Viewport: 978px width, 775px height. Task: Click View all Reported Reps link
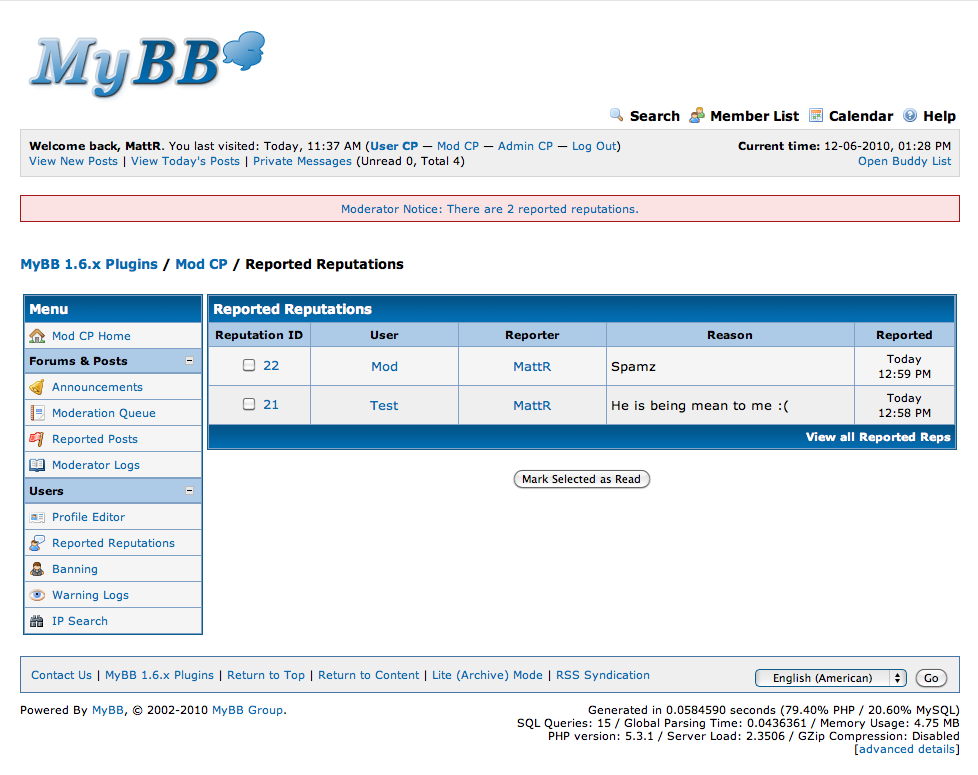[x=878, y=436]
